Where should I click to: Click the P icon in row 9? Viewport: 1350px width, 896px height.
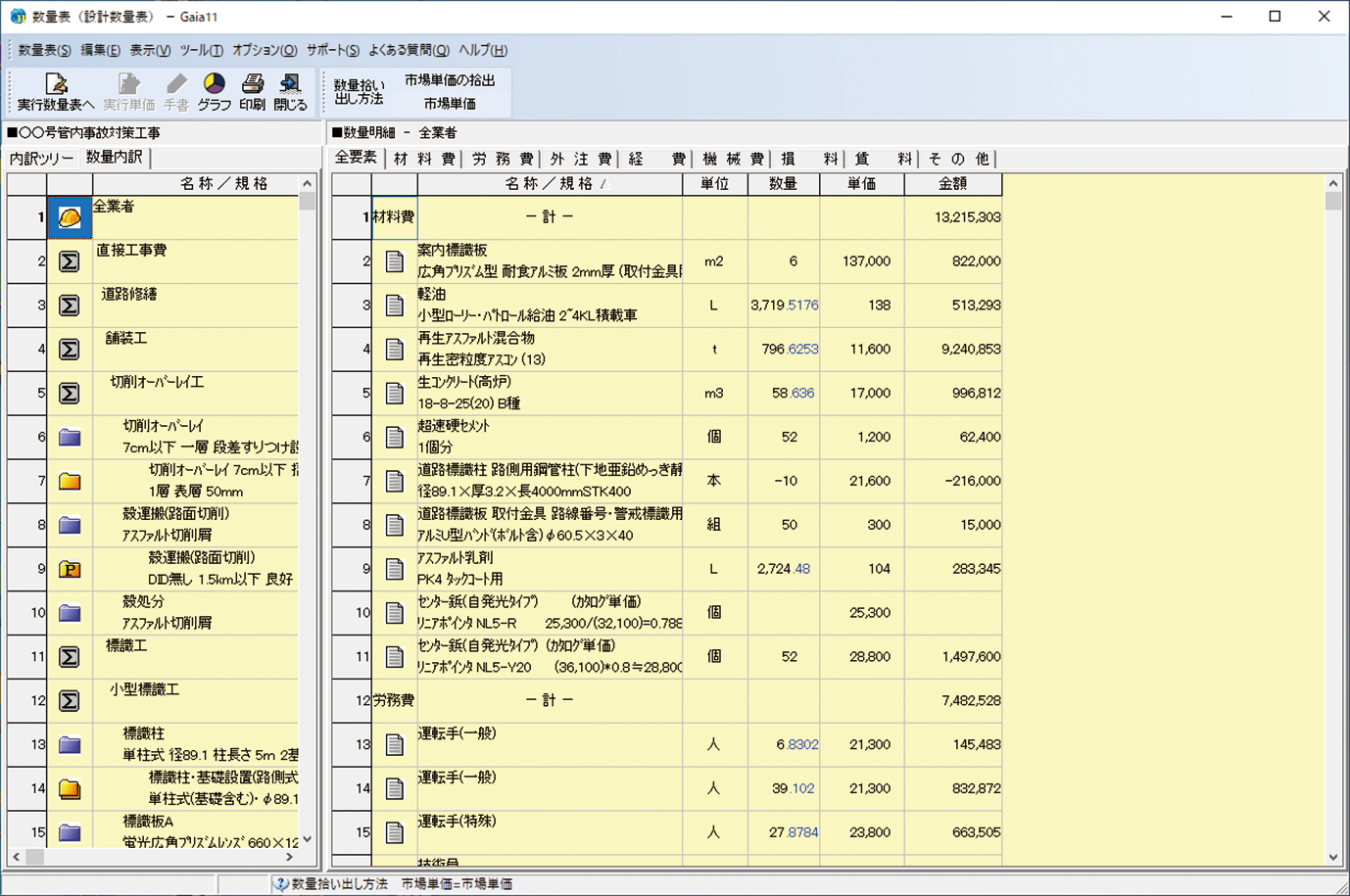pyautogui.click(x=70, y=569)
